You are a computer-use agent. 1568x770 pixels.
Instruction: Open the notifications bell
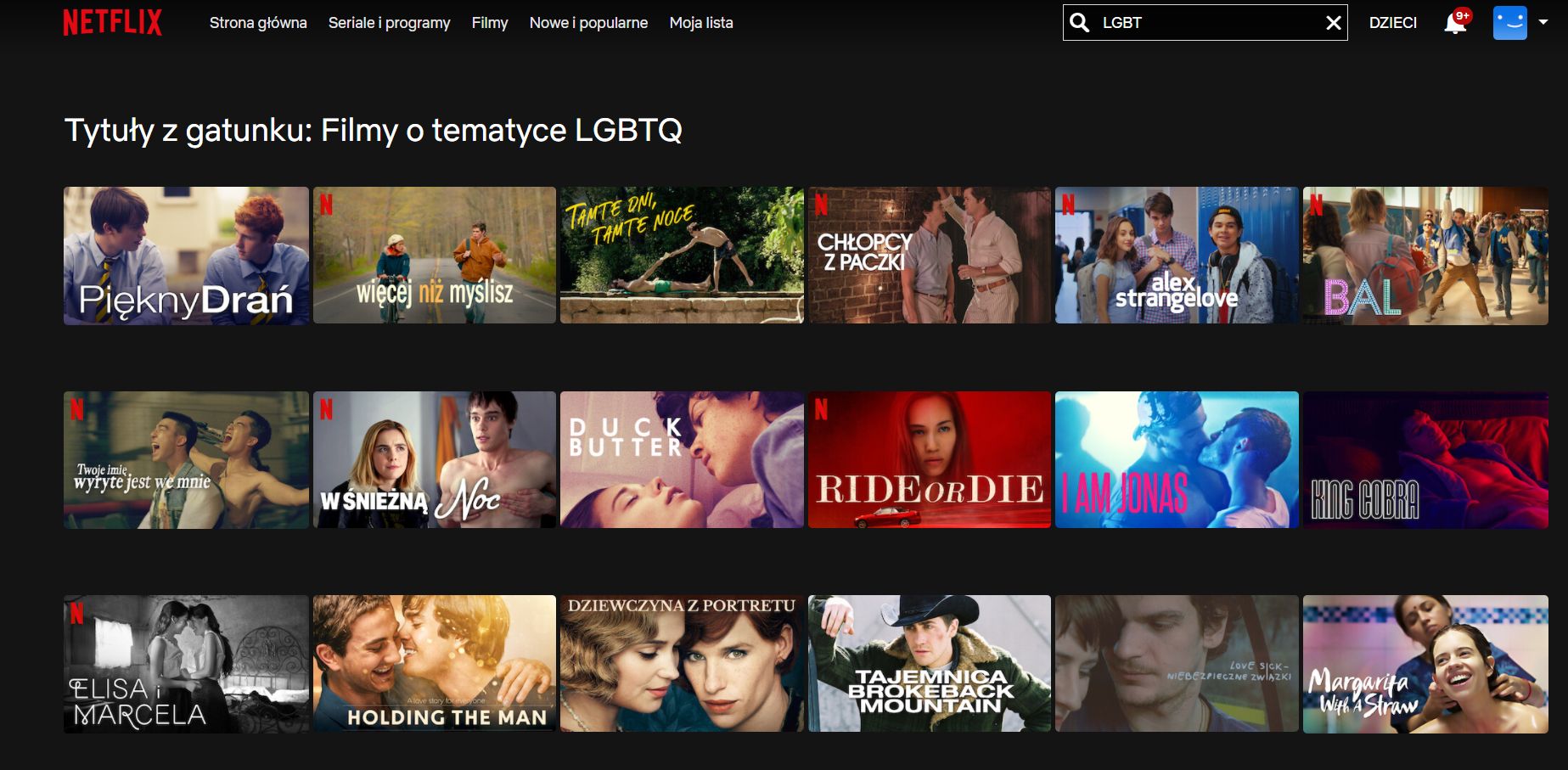pyautogui.click(x=1455, y=23)
